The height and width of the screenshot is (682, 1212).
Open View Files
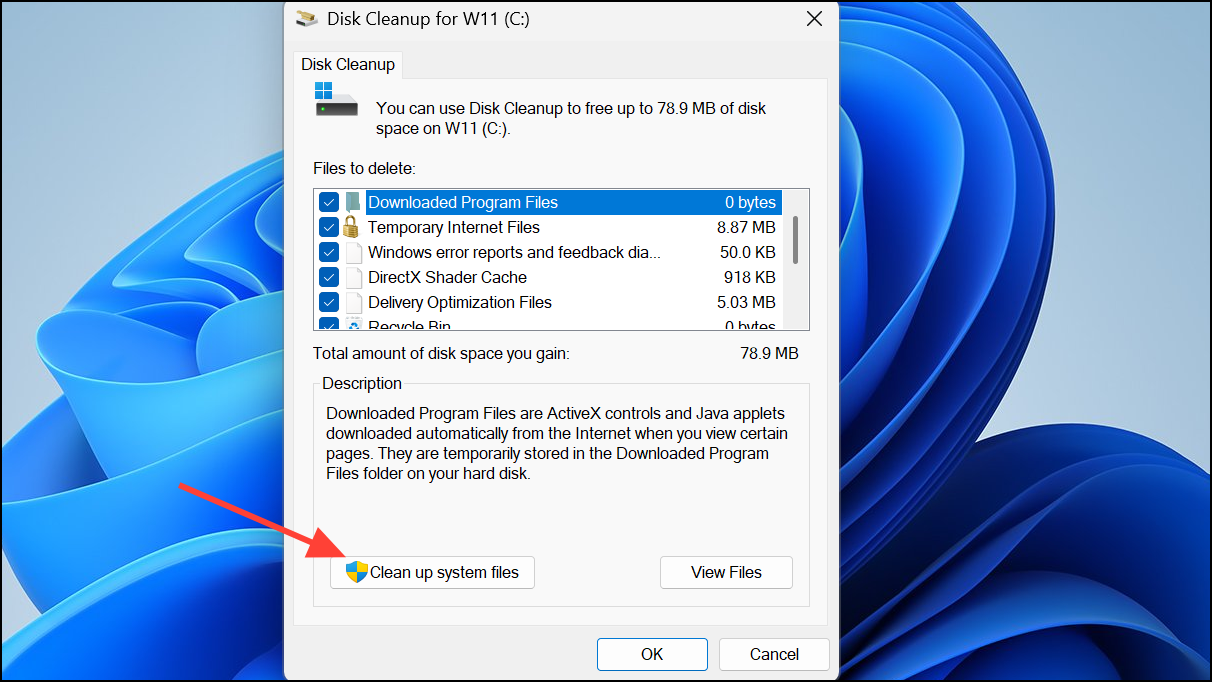pos(726,572)
